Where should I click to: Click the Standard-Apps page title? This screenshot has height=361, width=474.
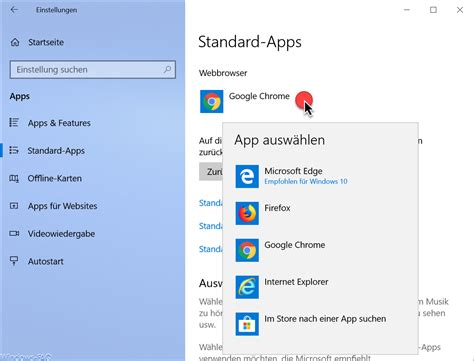coord(250,42)
